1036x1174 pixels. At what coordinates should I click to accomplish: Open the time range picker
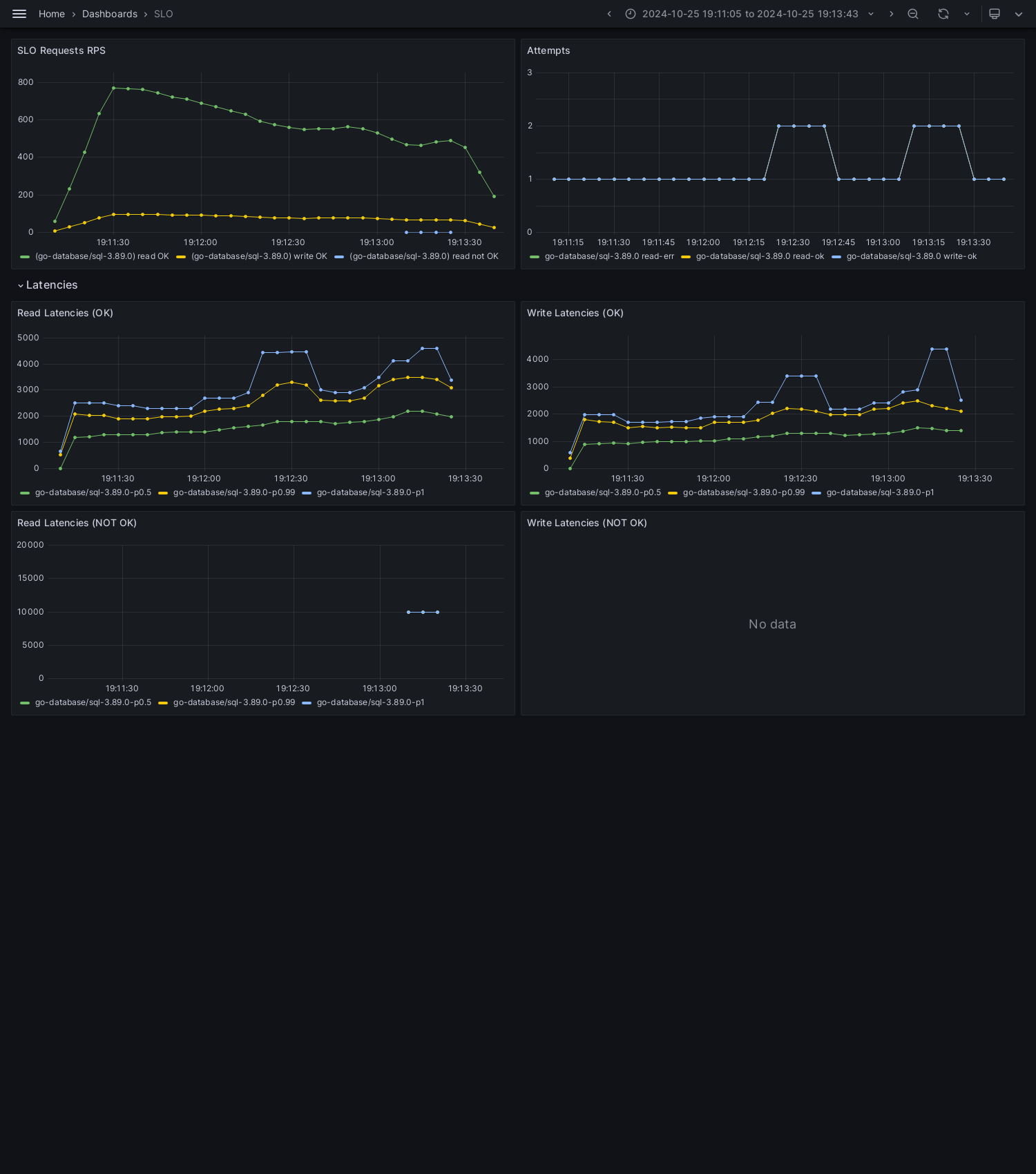pyautogui.click(x=750, y=14)
